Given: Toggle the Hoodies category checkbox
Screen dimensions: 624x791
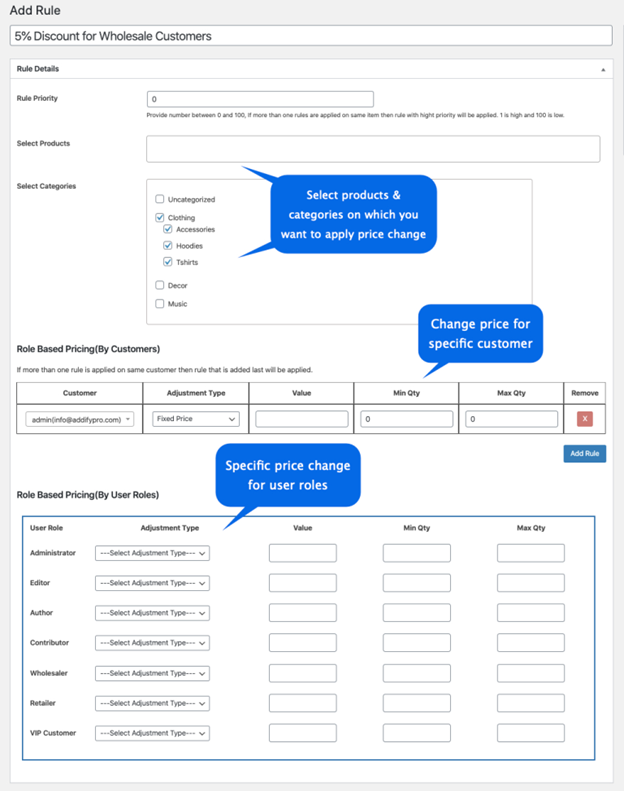Looking at the screenshot, I should pyautogui.click(x=168, y=245).
